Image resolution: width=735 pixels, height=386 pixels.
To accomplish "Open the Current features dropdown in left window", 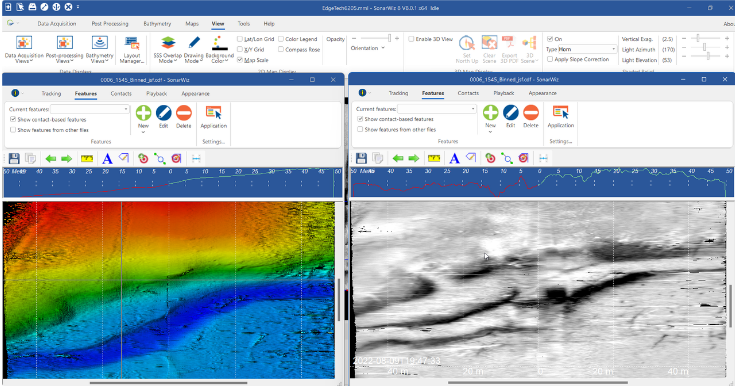I will coord(90,109).
